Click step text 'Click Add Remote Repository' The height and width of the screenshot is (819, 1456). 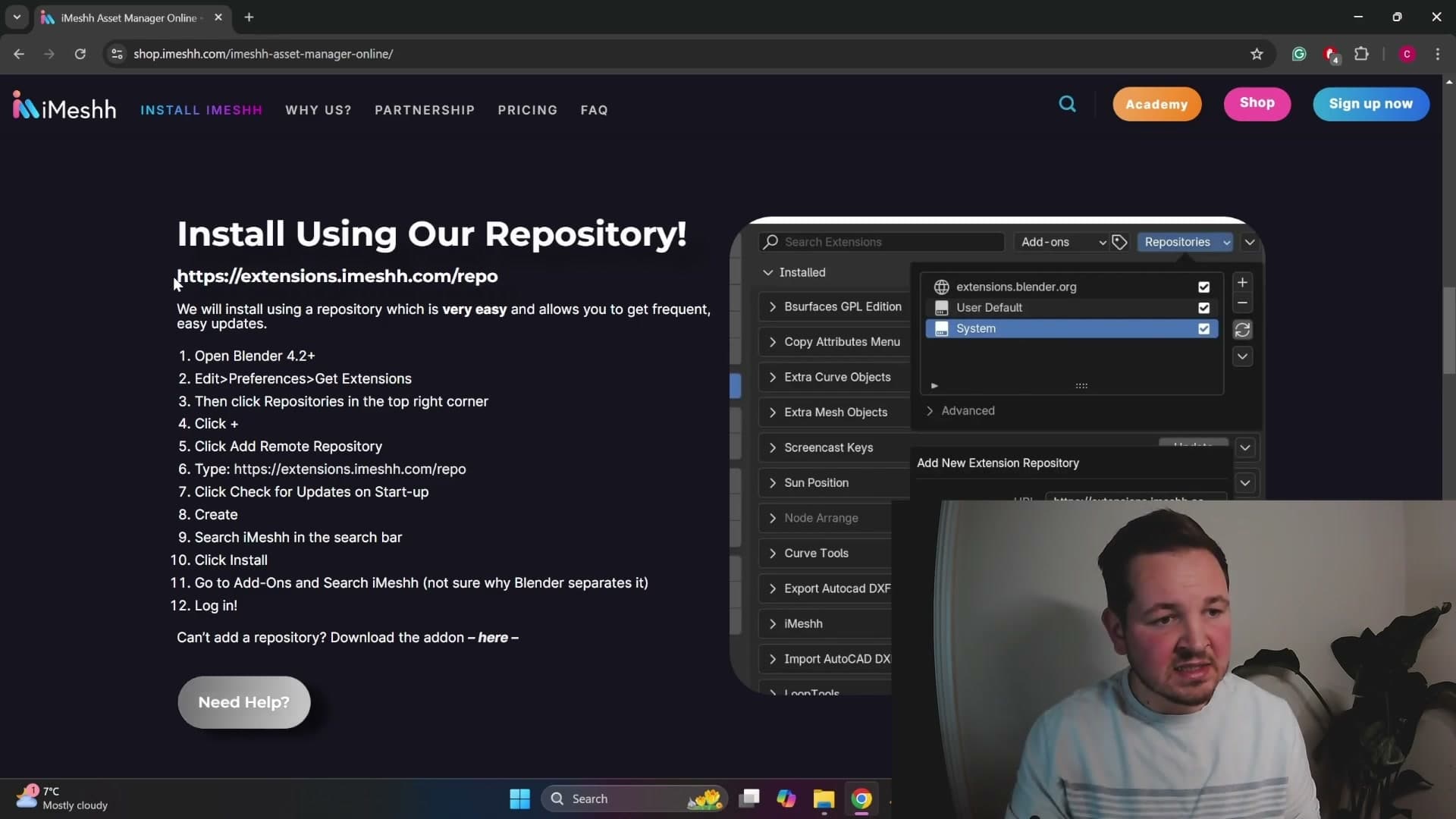288,447
